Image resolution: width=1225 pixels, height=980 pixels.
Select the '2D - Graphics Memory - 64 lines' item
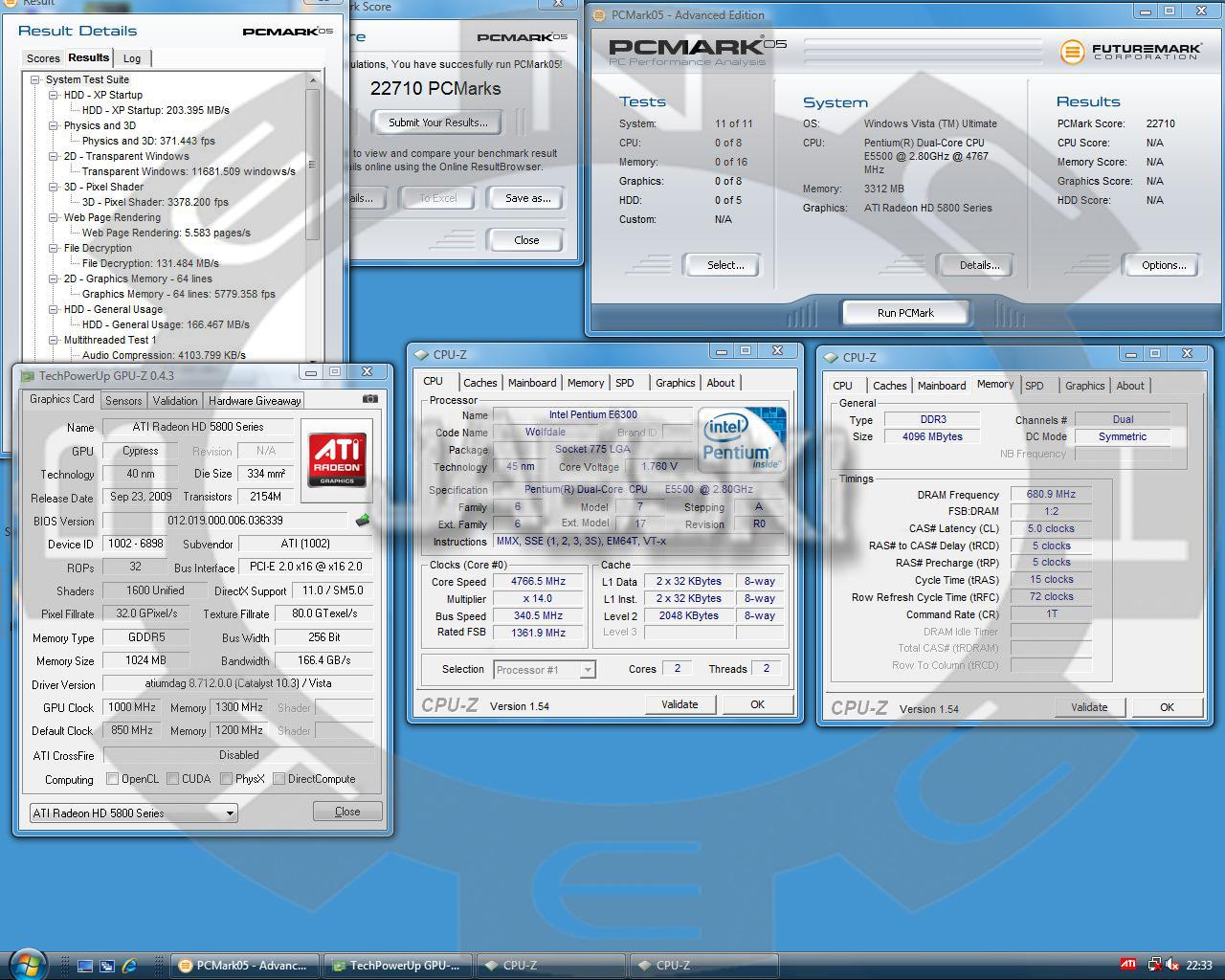pos(138,278)
